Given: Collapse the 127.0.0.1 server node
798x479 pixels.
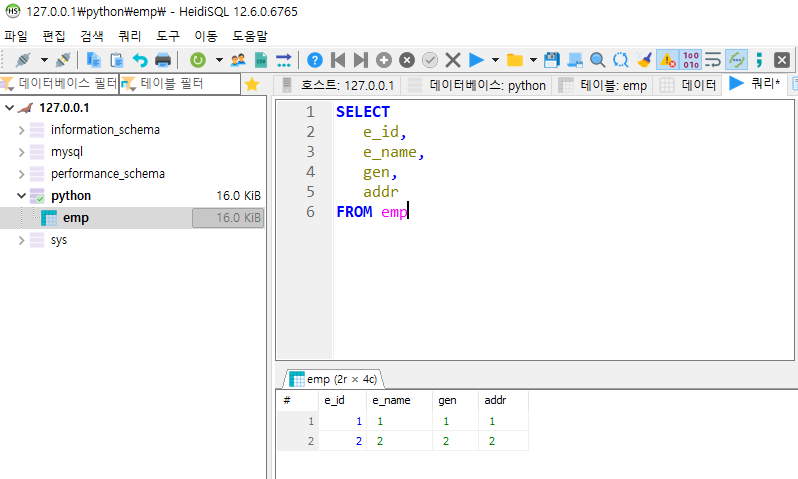Looking at the screenshot, I should pos(9,108).
